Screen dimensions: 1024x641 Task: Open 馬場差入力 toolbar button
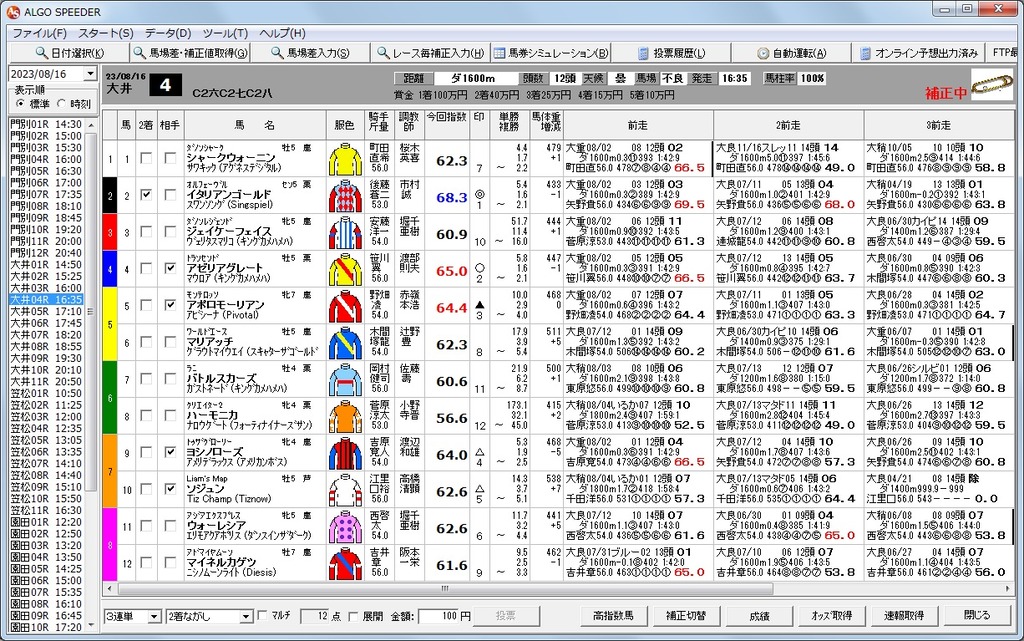click(x=310, y=53)
